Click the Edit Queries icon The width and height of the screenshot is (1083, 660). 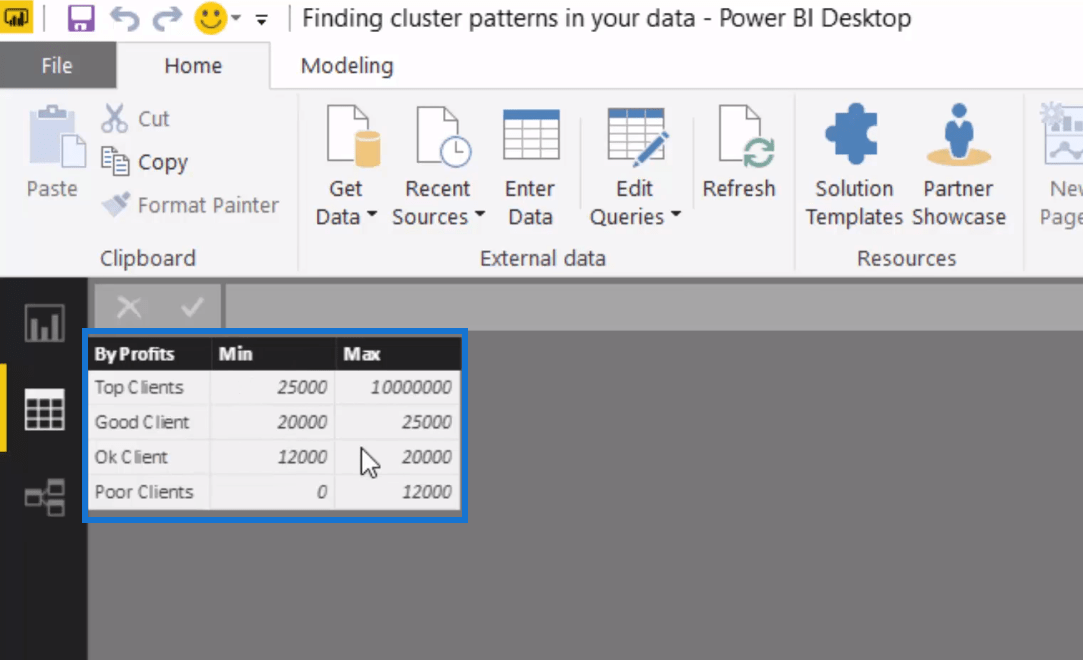(637, 136)
